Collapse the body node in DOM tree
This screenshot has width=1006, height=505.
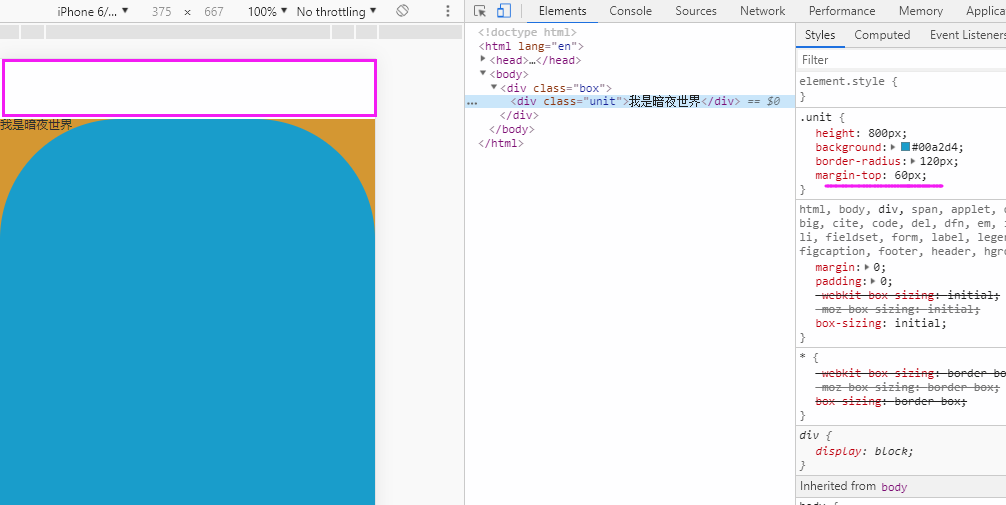point(483,73)
